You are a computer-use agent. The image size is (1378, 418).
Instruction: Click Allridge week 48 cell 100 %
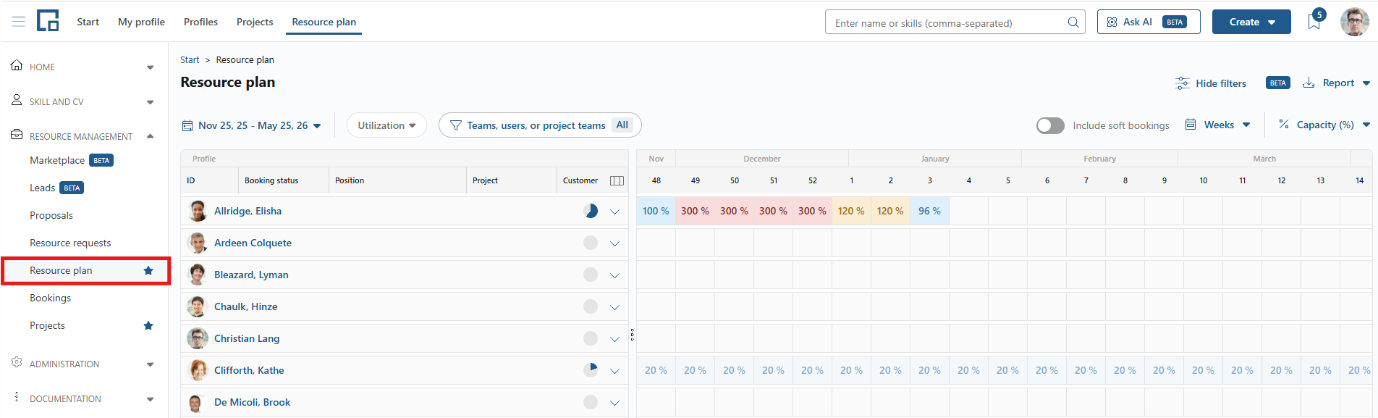[x=656, y=211]
